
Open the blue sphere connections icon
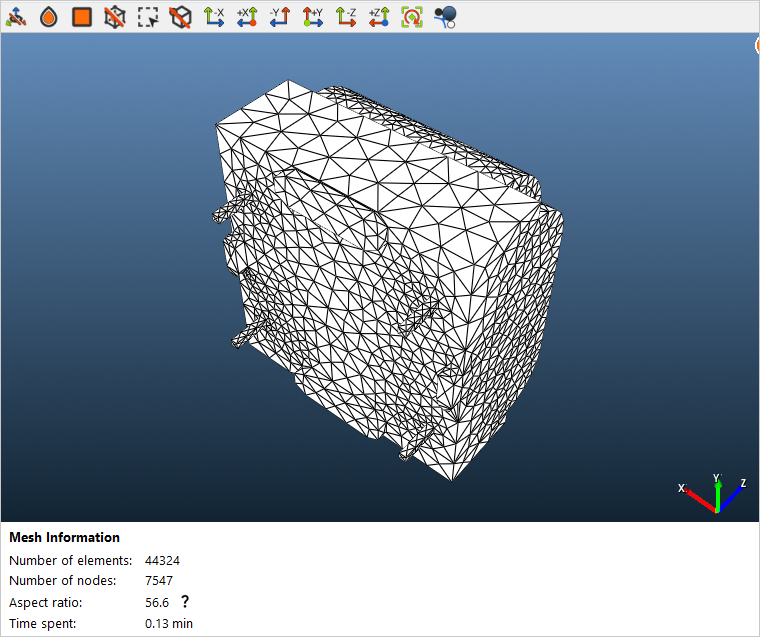pyautogui.click(x=445, y=17)
